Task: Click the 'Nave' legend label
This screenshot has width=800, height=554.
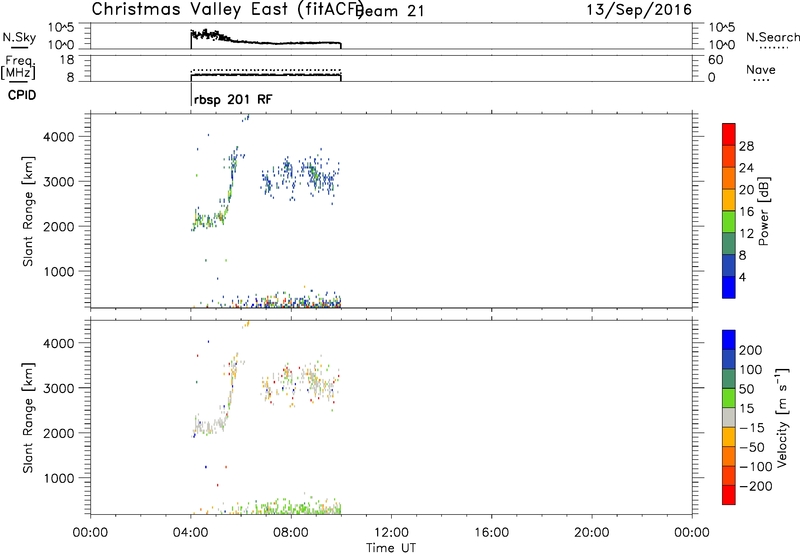Action: point(760,70)
